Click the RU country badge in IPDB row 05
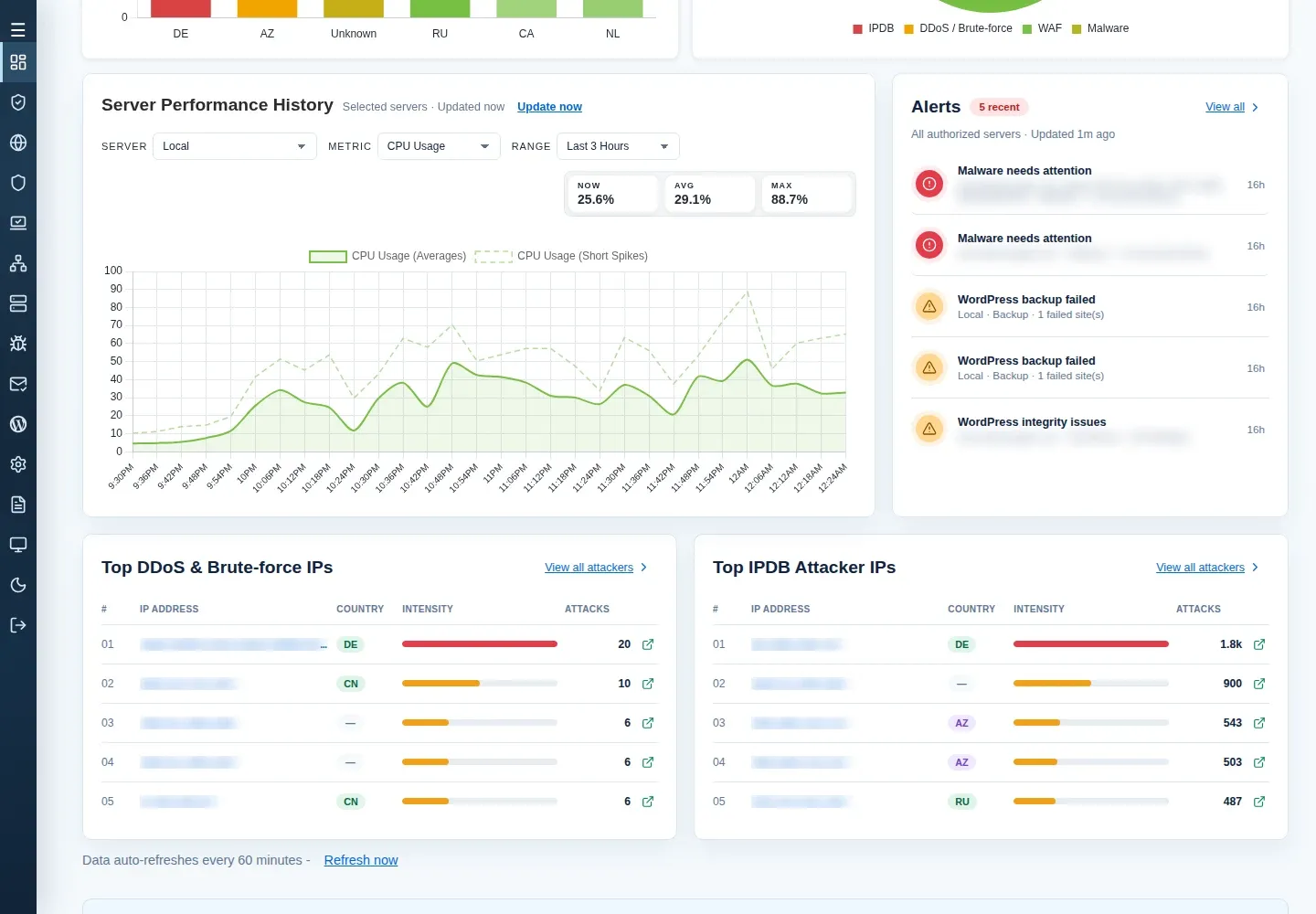1316x914 pixels. (961, 802)
